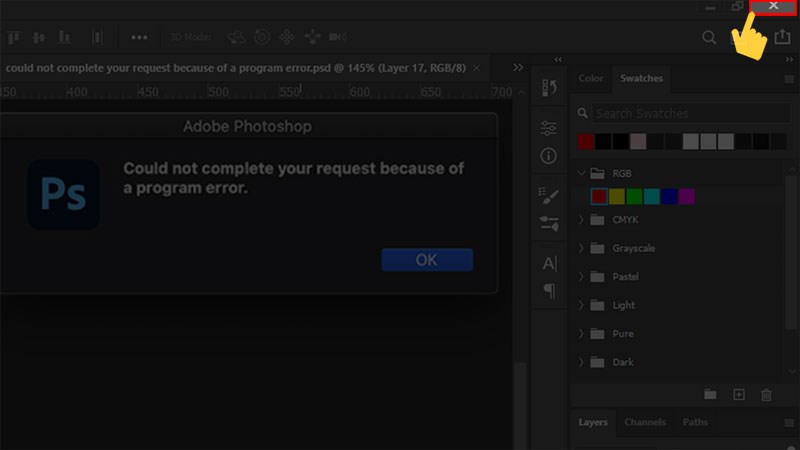Open the Character panel icon
The image size is (800, 450).
tap(549, 263)
